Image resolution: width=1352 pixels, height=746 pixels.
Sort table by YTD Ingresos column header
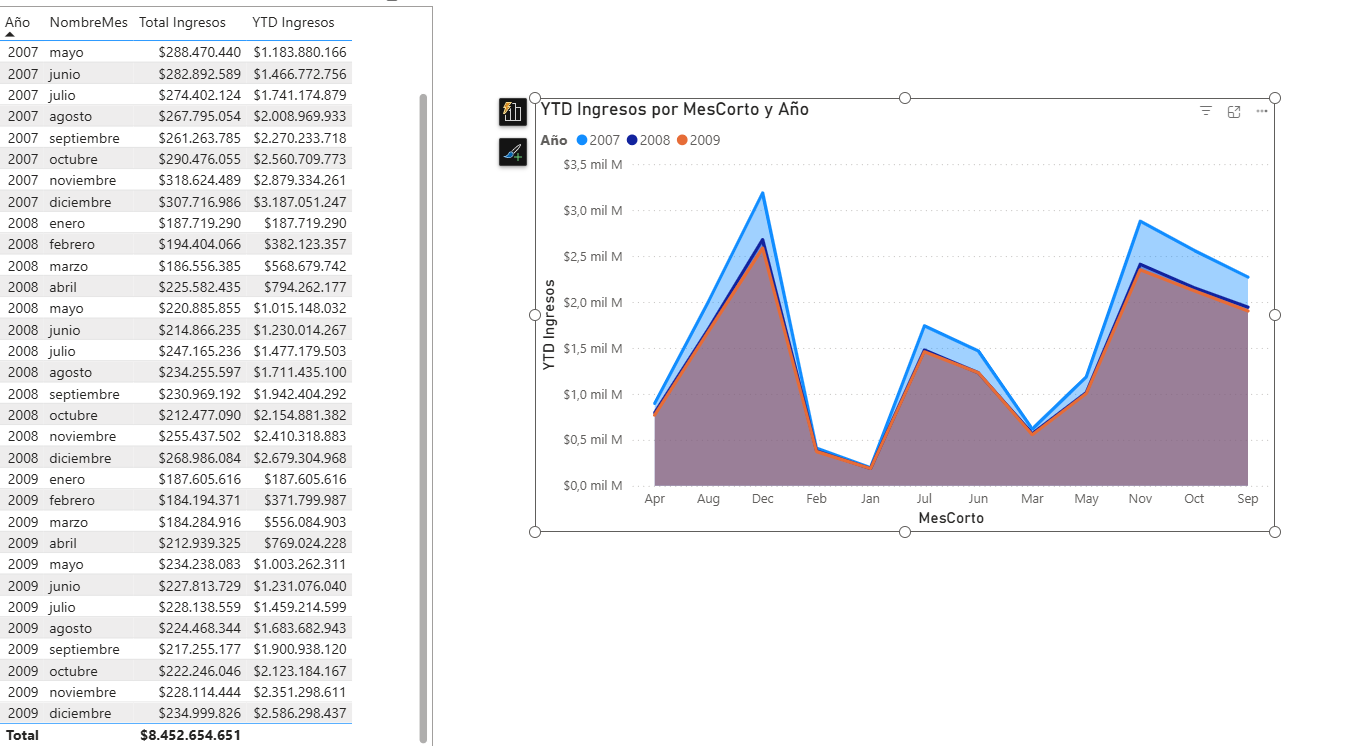pyautogui.click(x=293, y=22)
